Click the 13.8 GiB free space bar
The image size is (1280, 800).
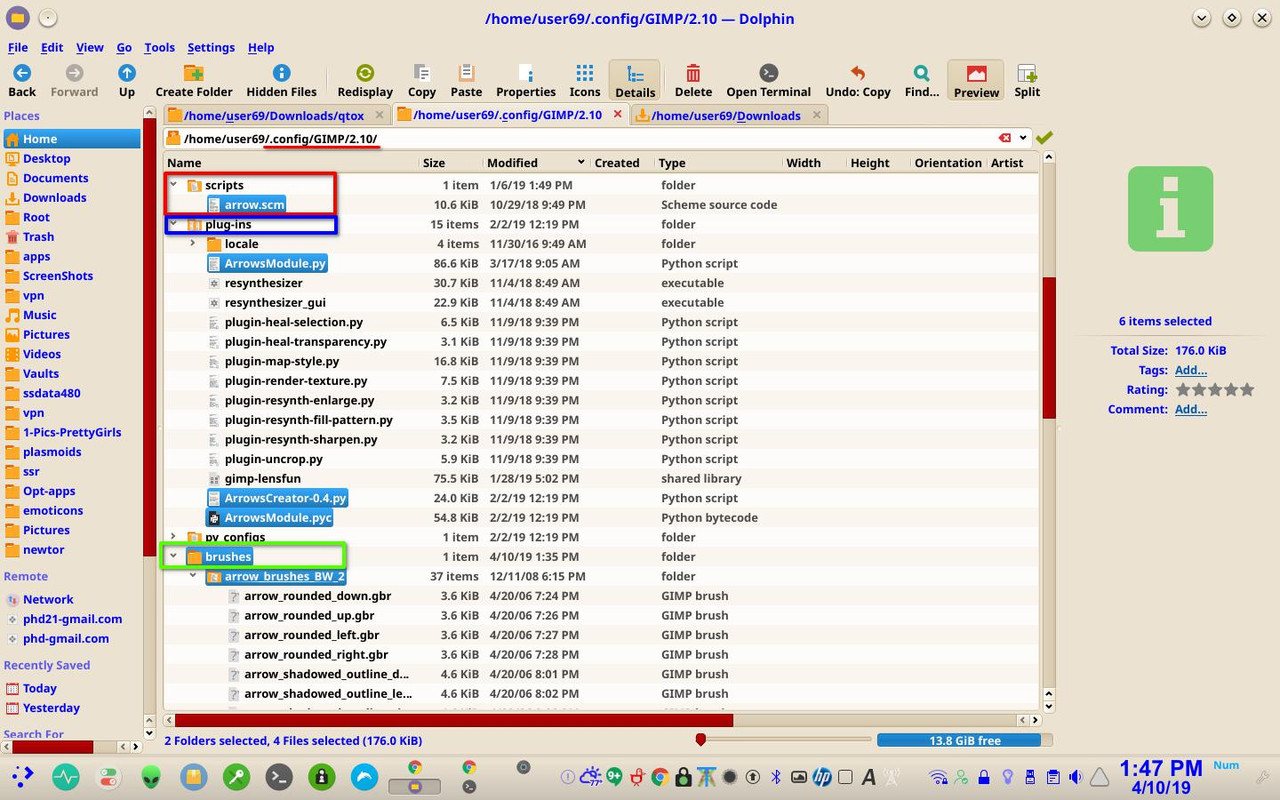tap(965, 740)
